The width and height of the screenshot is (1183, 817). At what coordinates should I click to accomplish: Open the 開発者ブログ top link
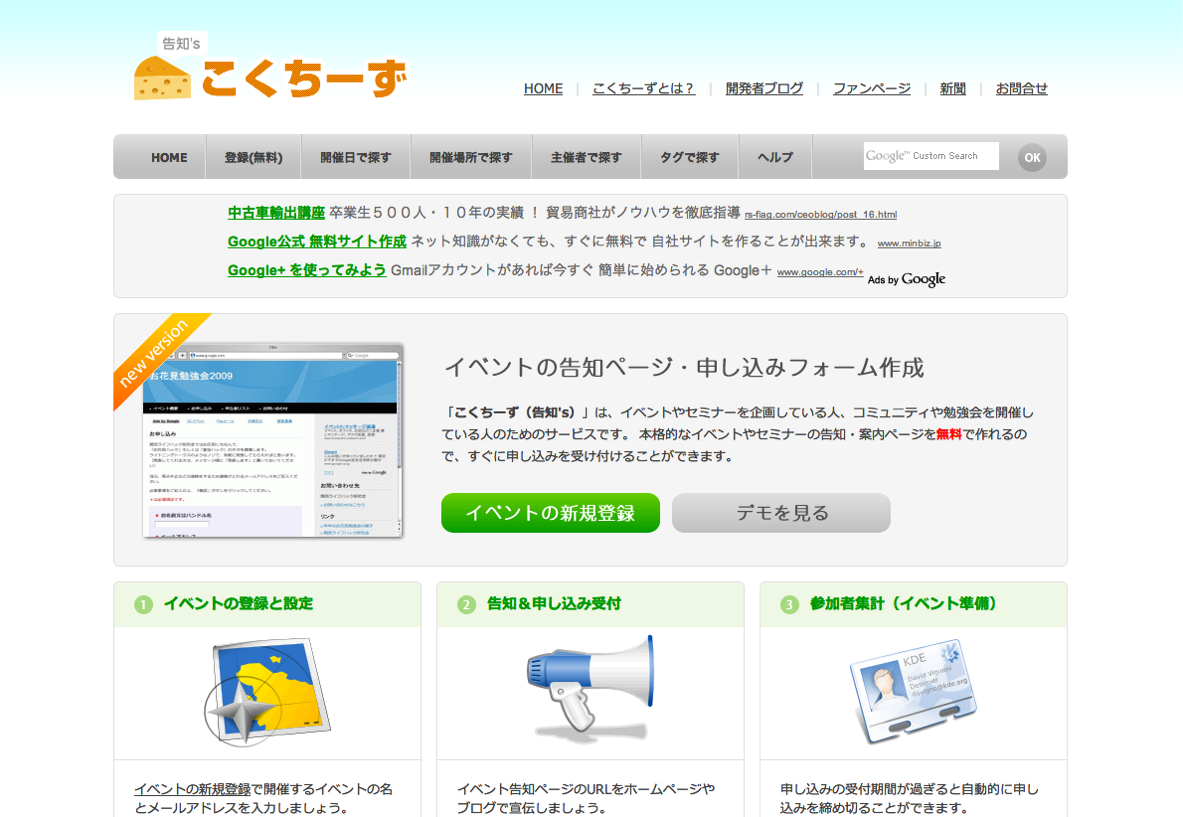point(764,88)
